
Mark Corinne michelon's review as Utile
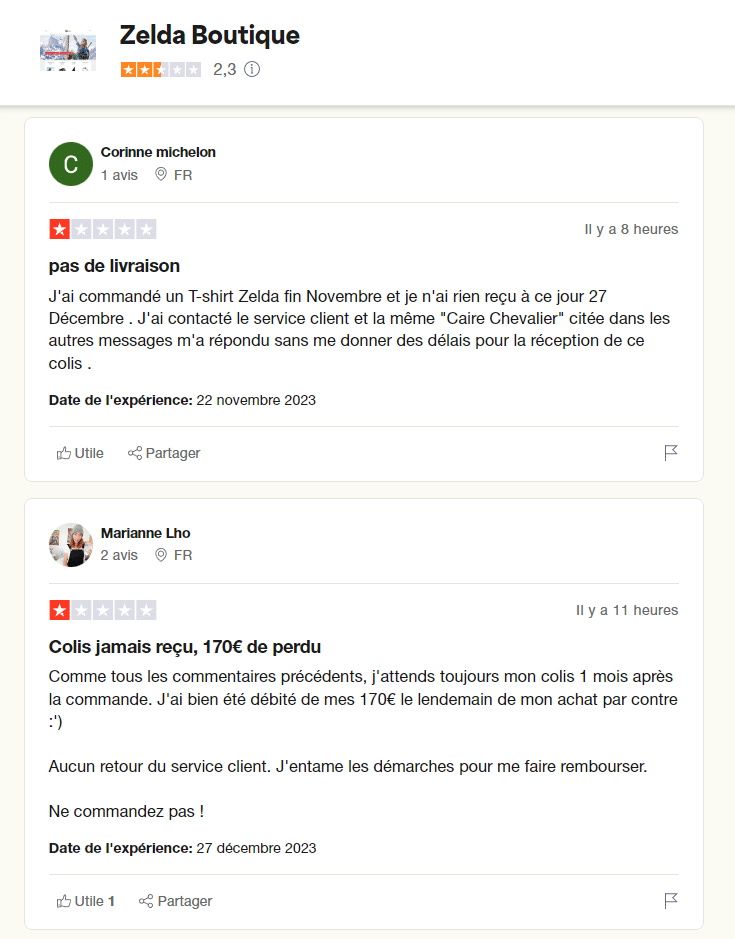[x=80, y=453]
